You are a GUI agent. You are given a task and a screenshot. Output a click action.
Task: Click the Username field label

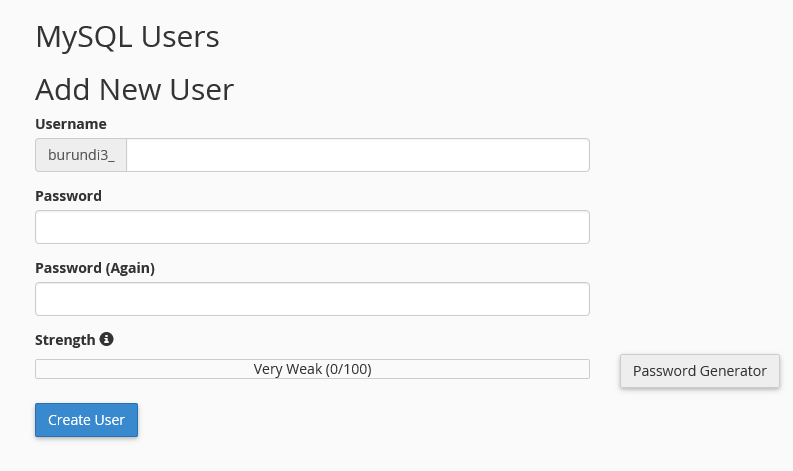[x=71, y=124]
